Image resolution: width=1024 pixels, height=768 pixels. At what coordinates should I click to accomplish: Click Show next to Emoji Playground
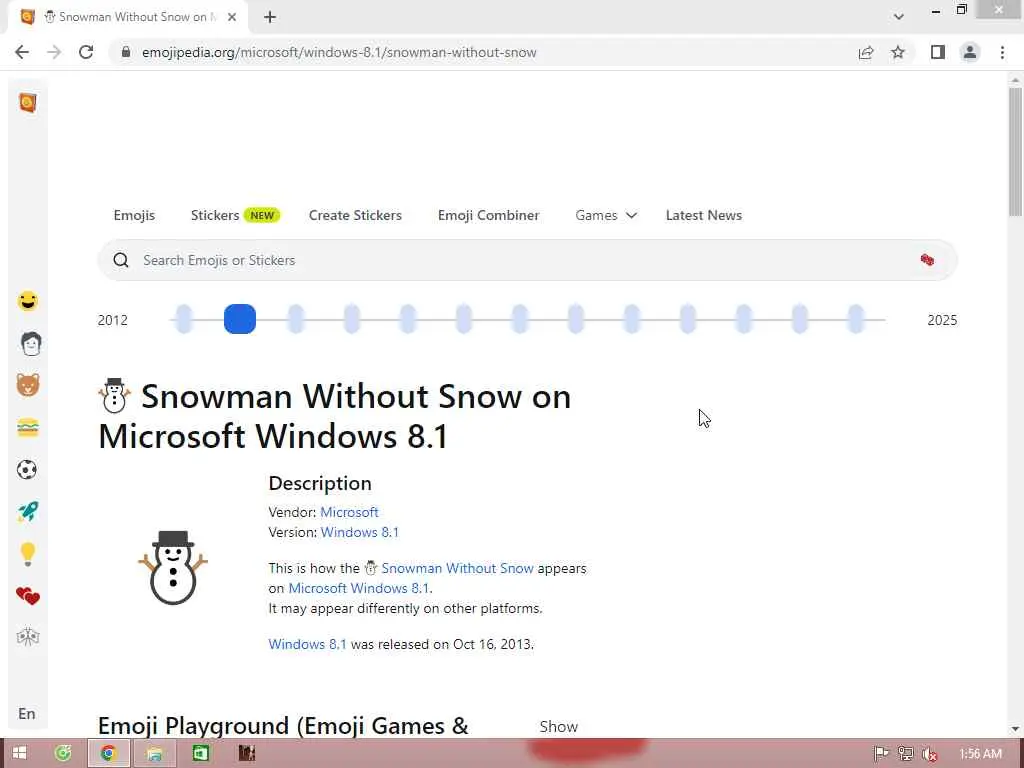point(558,726)
